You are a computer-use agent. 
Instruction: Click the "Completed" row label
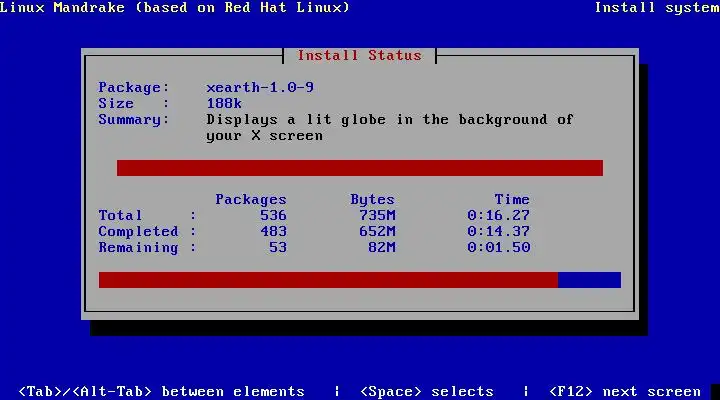(x=138, y=231)
